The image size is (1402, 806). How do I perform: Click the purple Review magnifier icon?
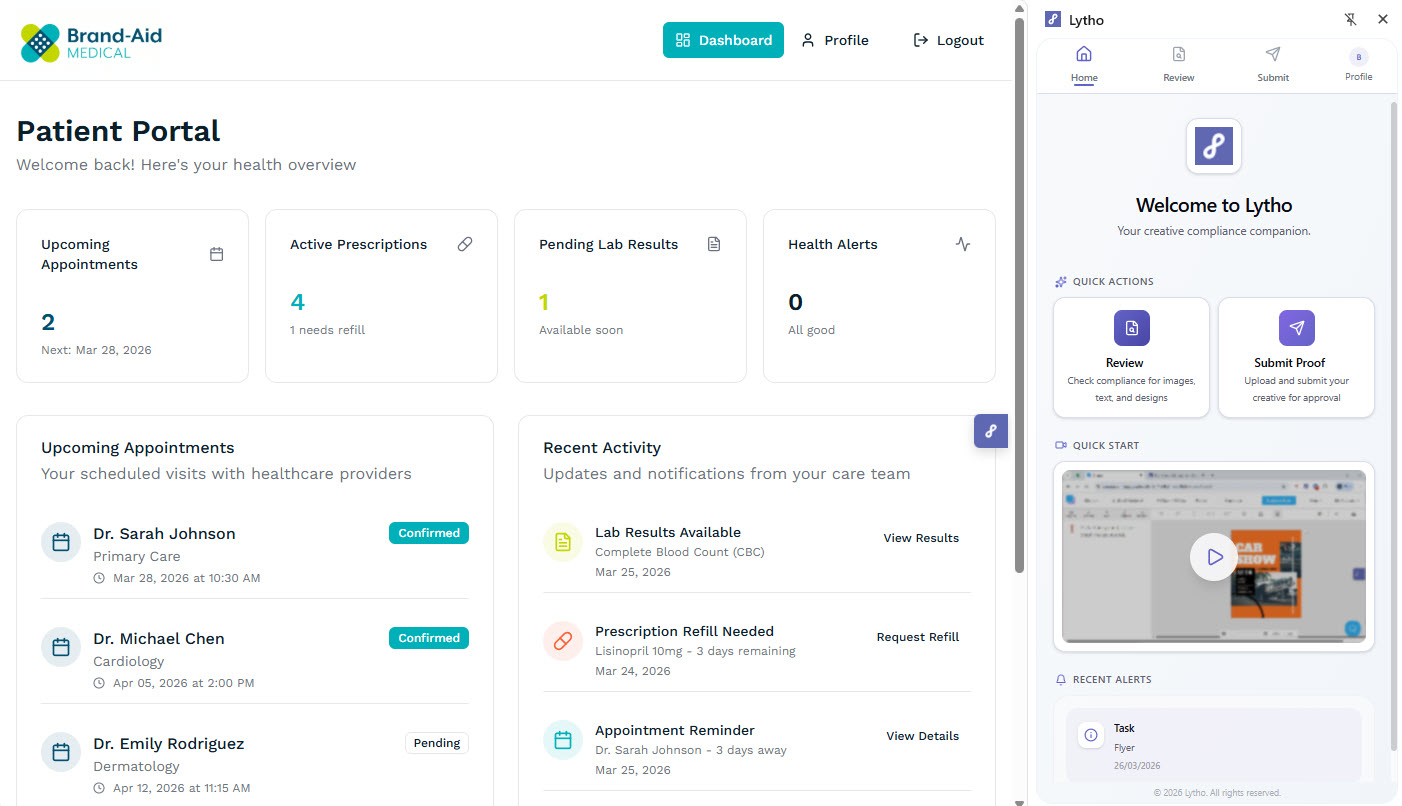[1132, 328]
